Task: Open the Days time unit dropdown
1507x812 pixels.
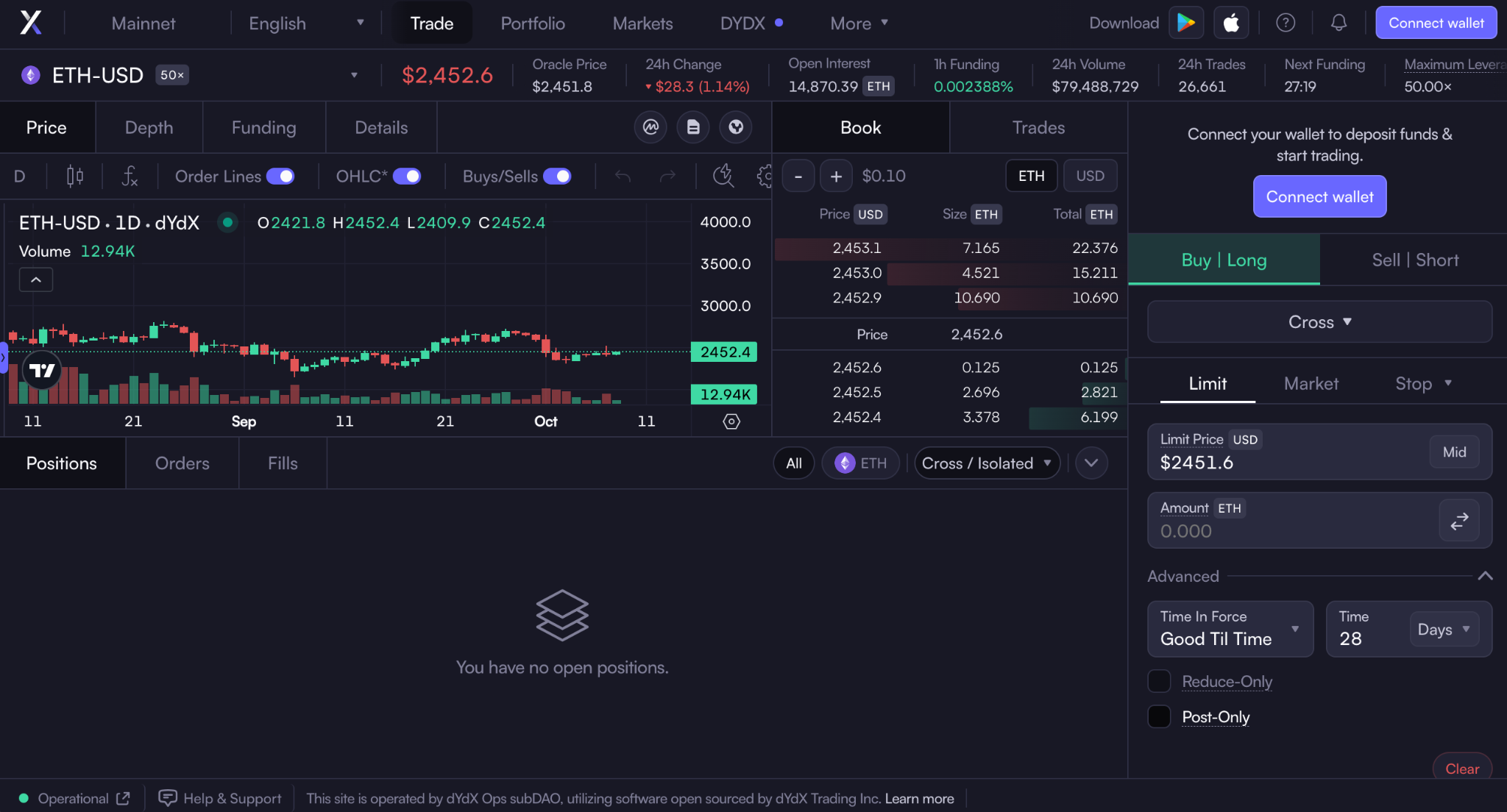Action: 1444,630
